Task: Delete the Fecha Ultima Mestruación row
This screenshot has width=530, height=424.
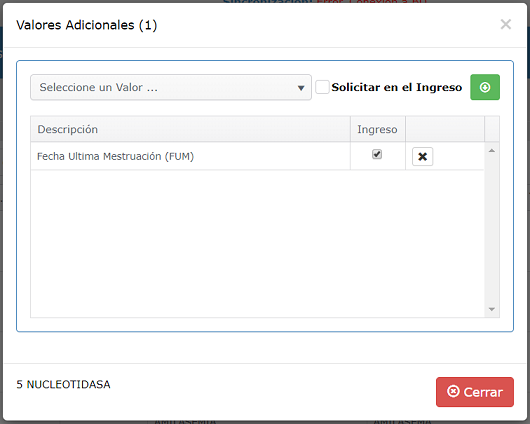Action: [422, 157]
